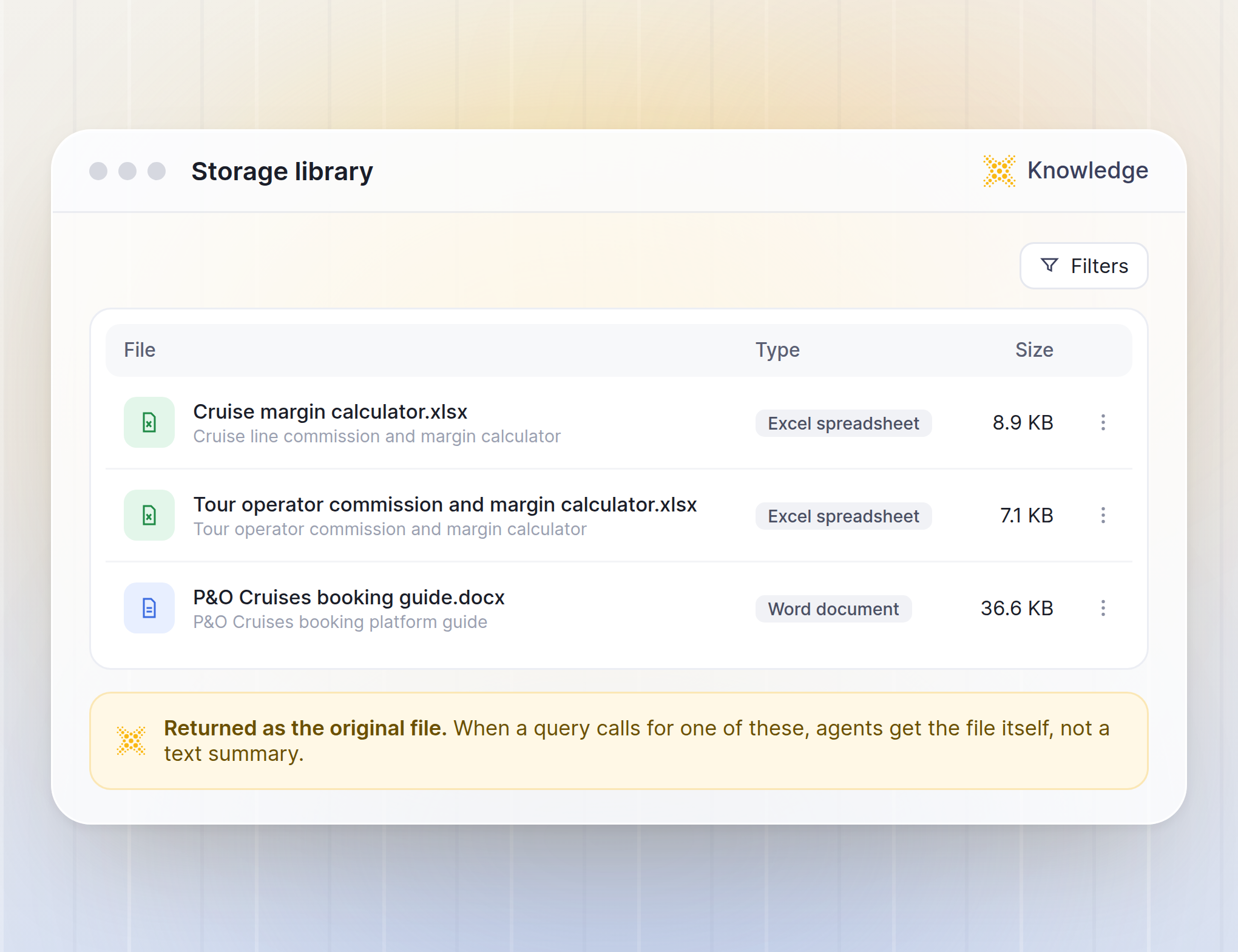
Task: Click the Size column header
Action: 1034,350
